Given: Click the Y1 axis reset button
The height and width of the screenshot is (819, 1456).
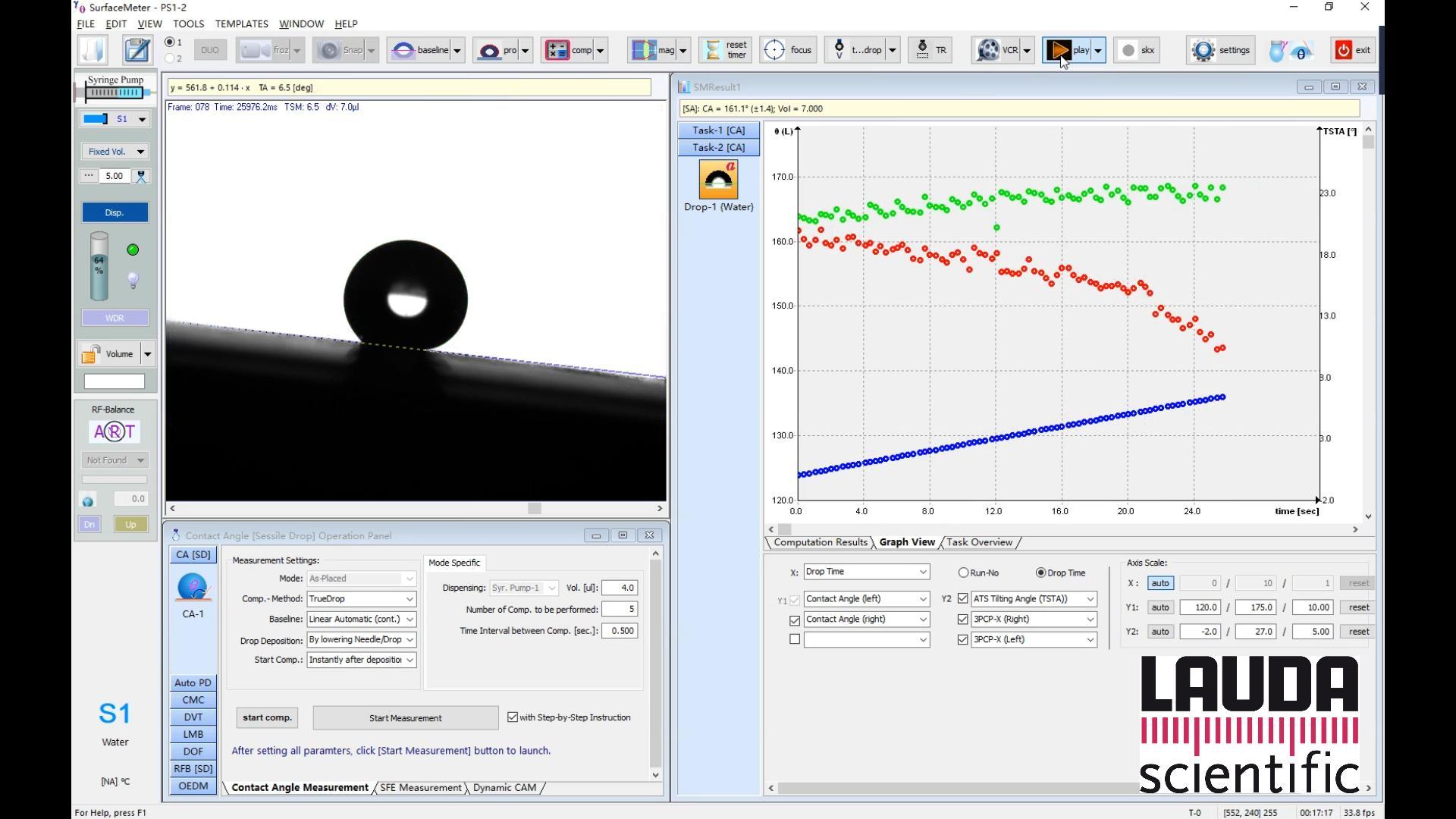Looking at the screenshot, I should [x=1358, y=607].
